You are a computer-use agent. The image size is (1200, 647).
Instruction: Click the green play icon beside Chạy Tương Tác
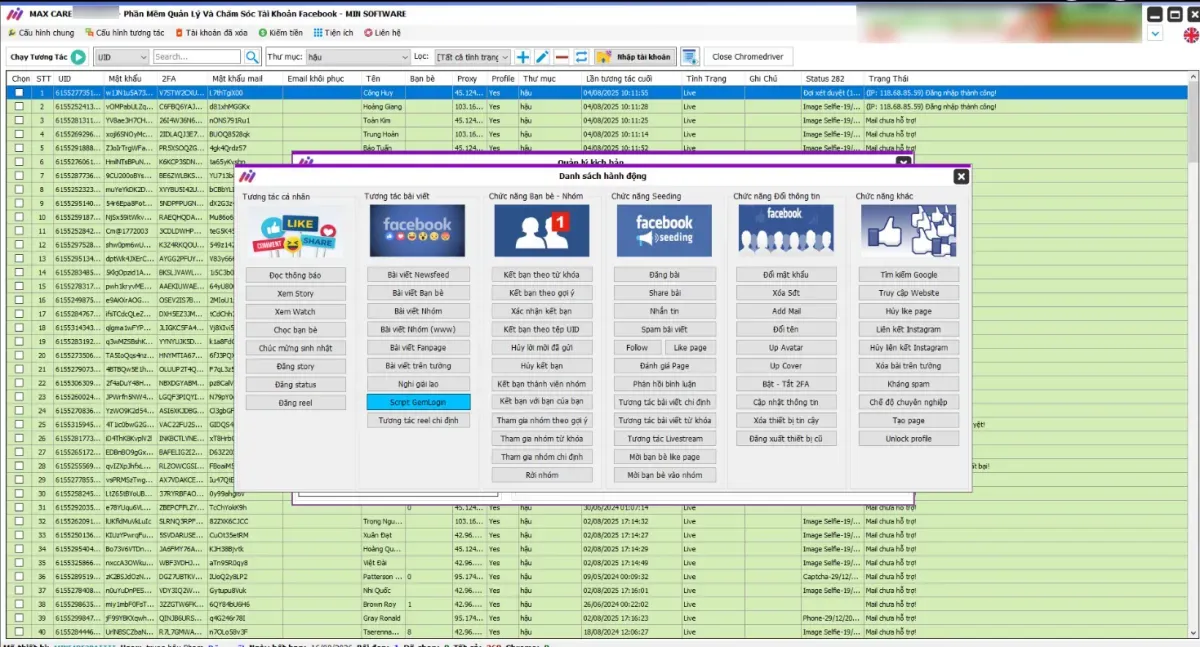[x=78, y=57]
